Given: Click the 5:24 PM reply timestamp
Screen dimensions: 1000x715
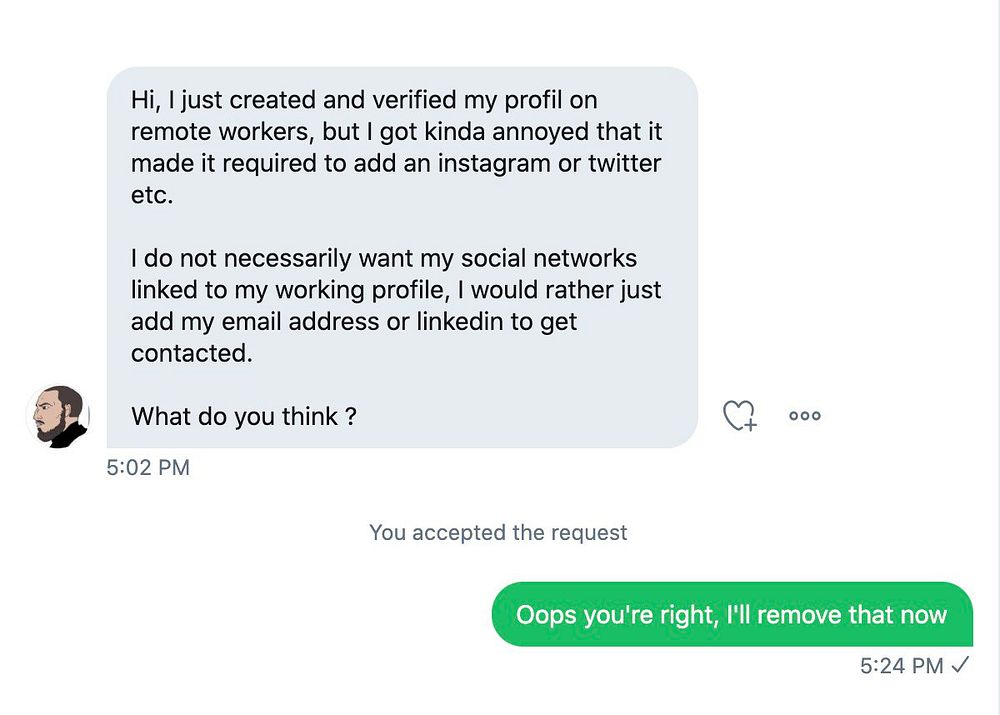Looking at the screenshot, I should point(901,665).
